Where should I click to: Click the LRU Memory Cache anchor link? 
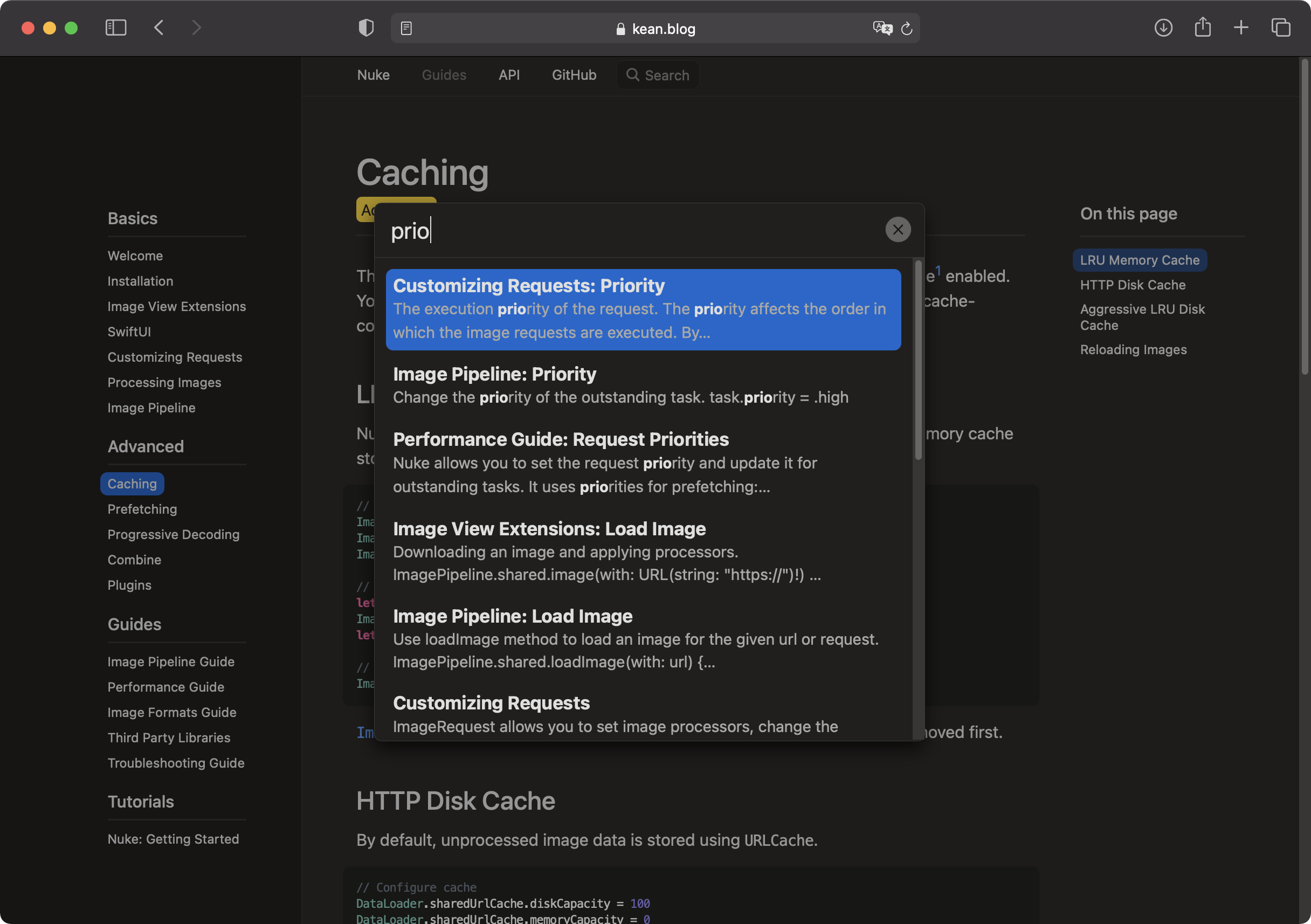[1140, 260]
